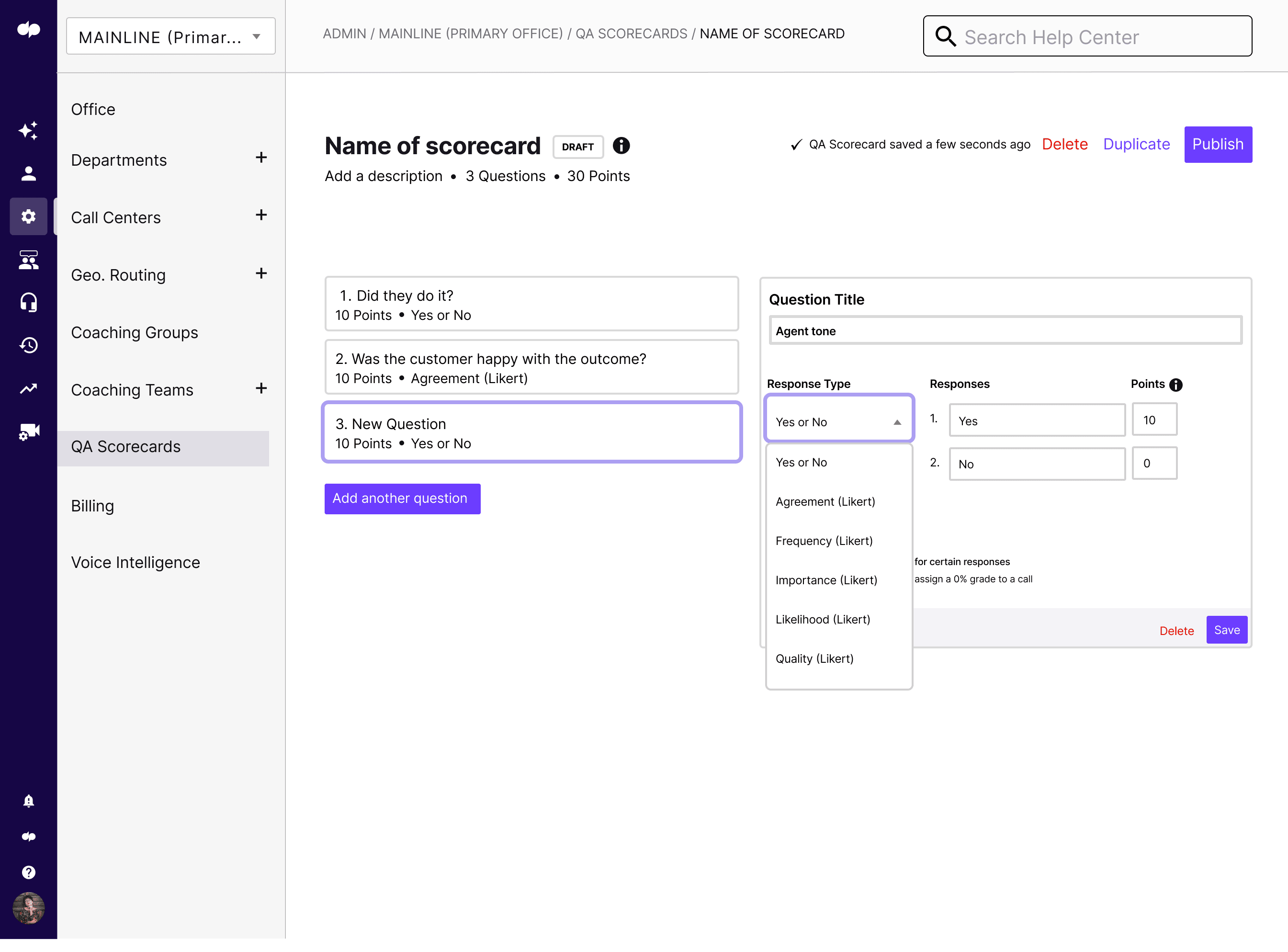Select the headset support icon
This screenshot has width=1288, height=952.
tap(28, 302)
